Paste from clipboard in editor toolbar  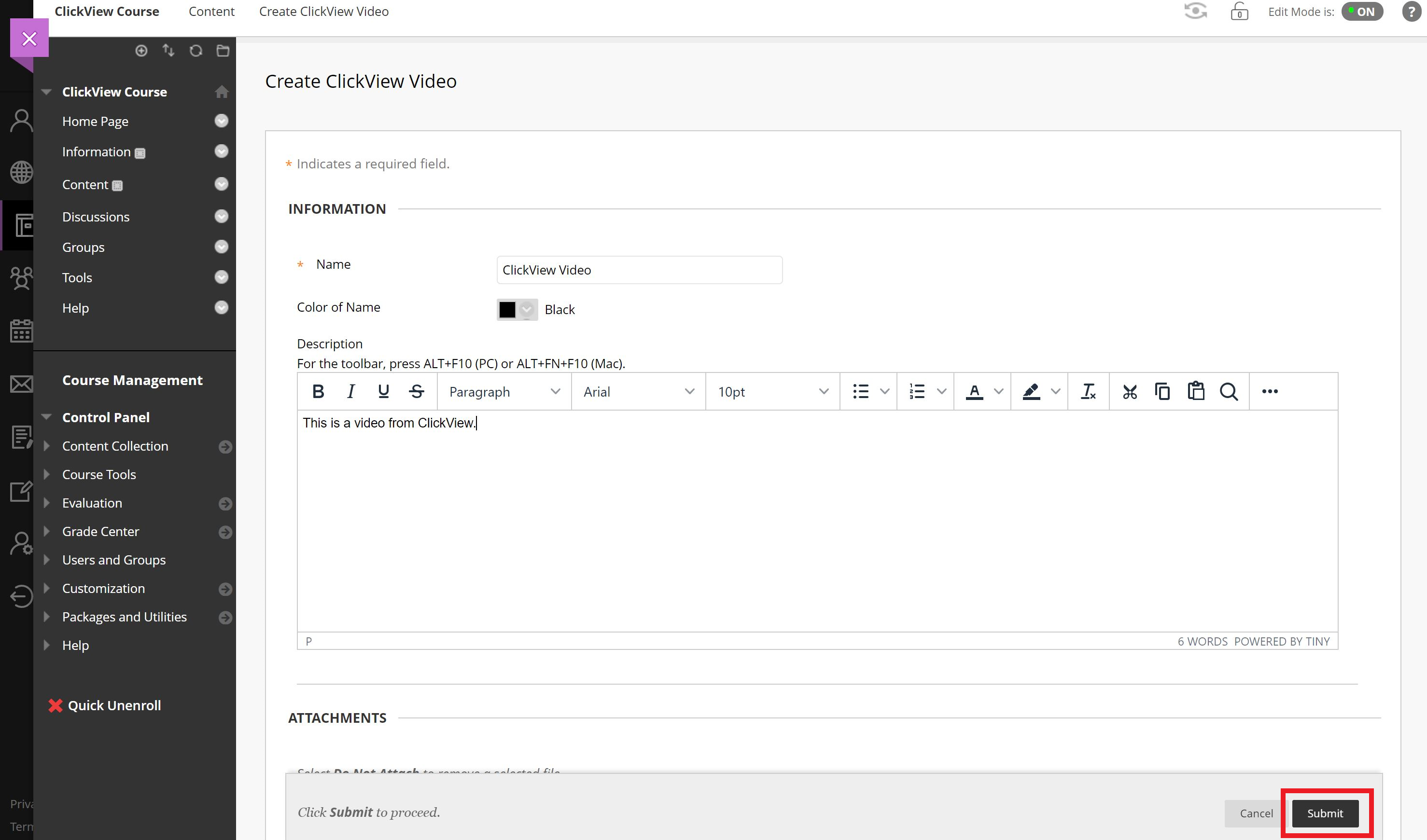click(x=1196, y=391)
